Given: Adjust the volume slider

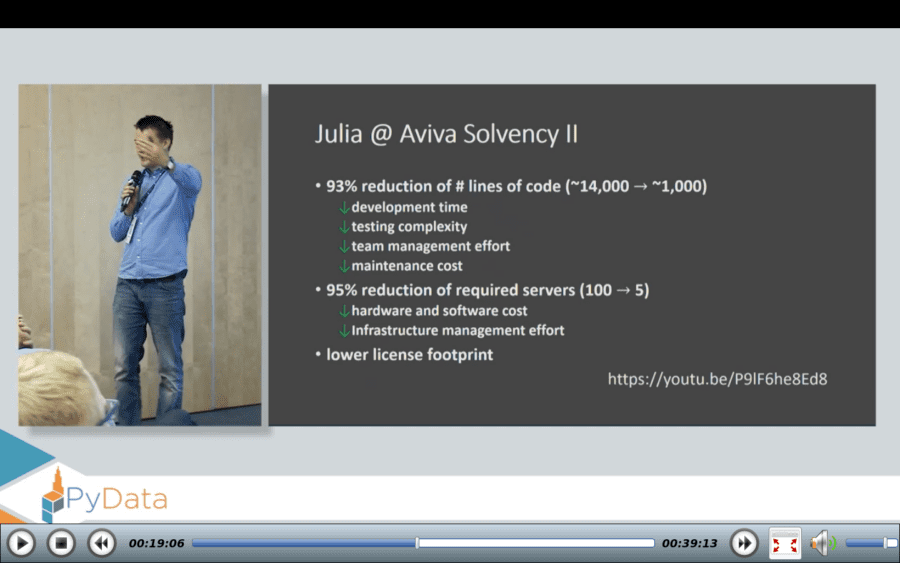Looking at the screenshot, I should 871,543.
